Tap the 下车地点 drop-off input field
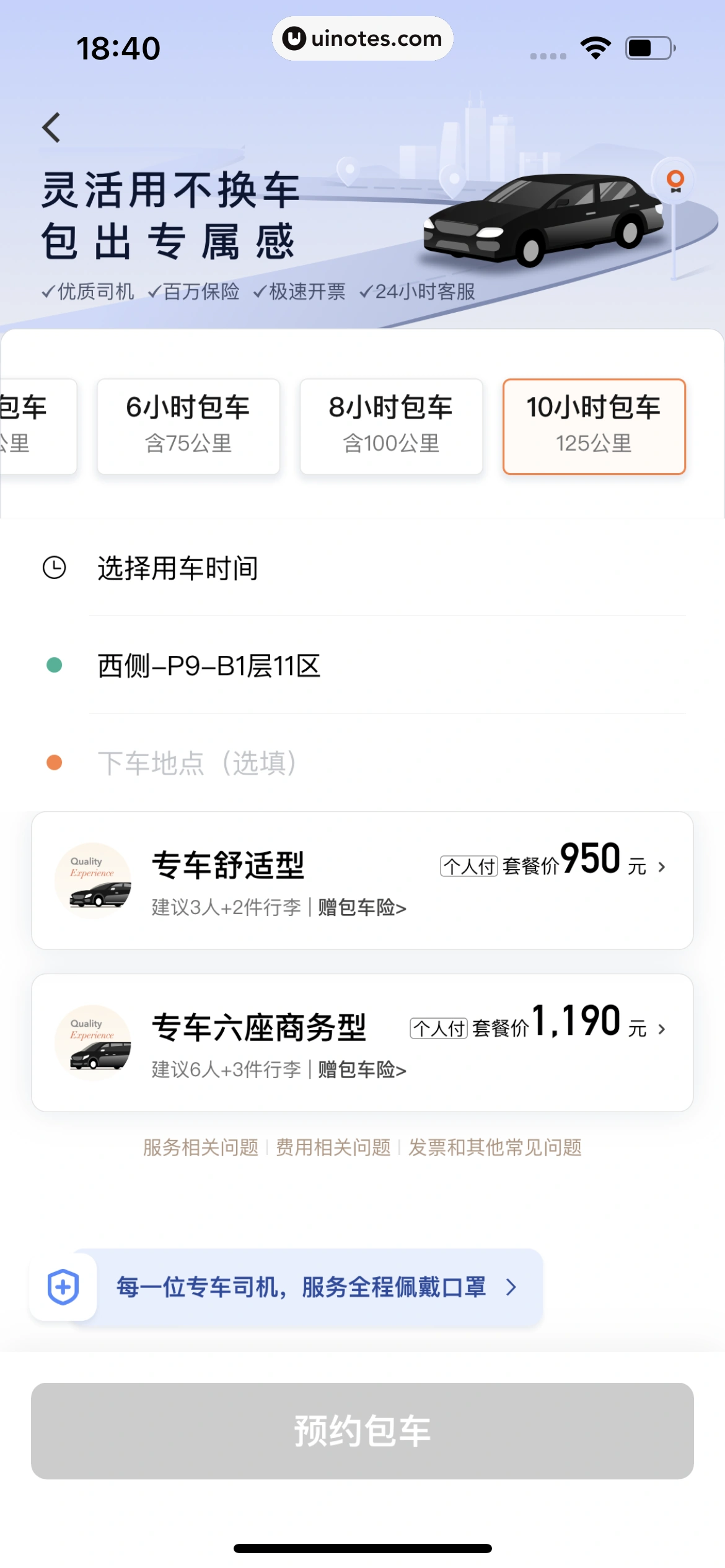The image size is (725, 1568). pos(197,763)
